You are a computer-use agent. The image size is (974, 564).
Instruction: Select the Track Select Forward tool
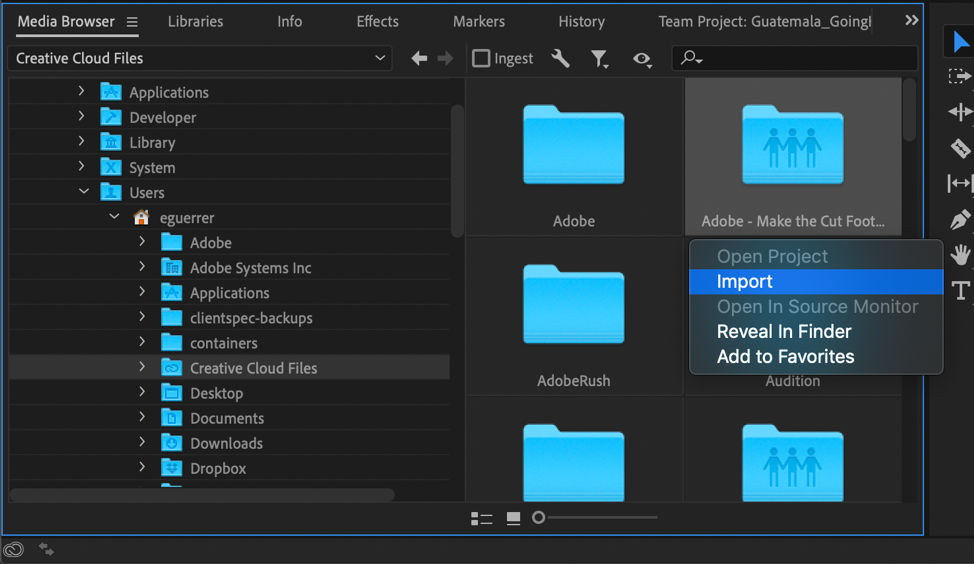click(960, 76)
